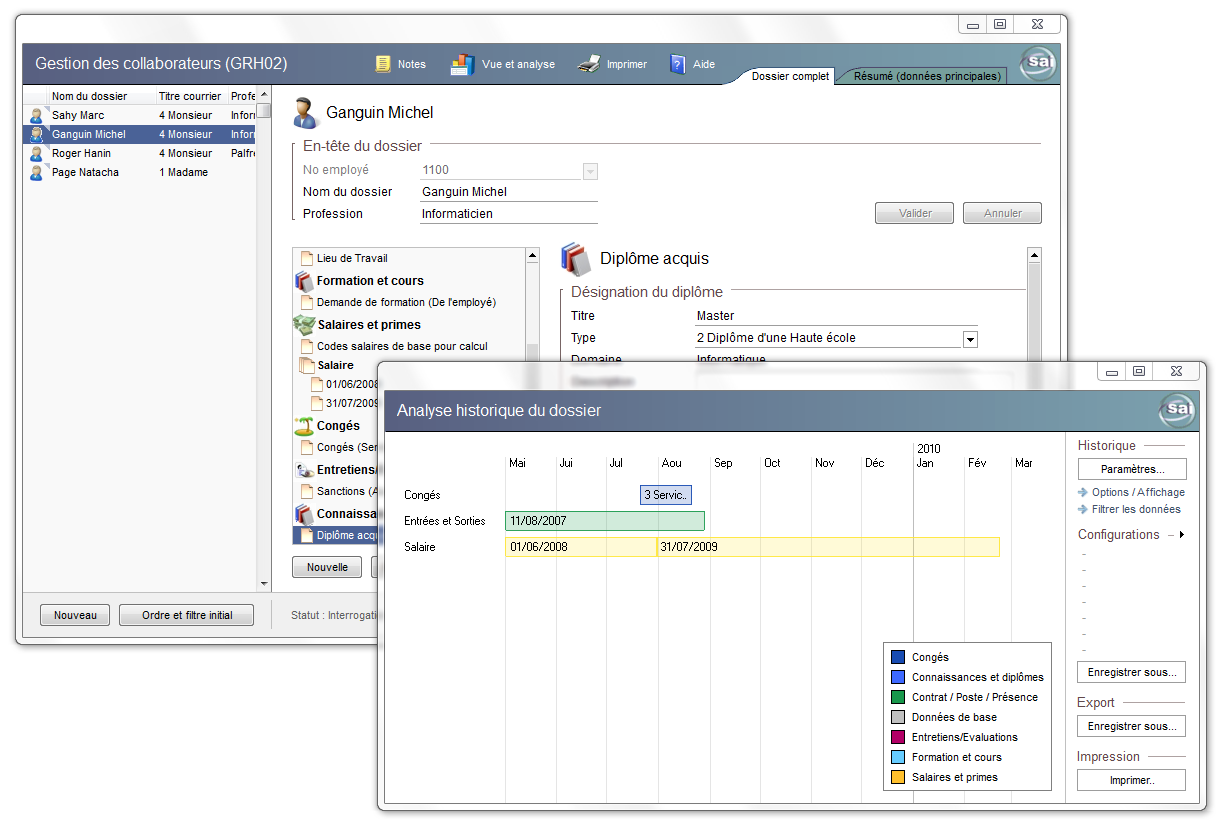This screenshot has height=827, width=1224.
Task: Click the Salaires et primes legend swatch
Action: (897, 777)
